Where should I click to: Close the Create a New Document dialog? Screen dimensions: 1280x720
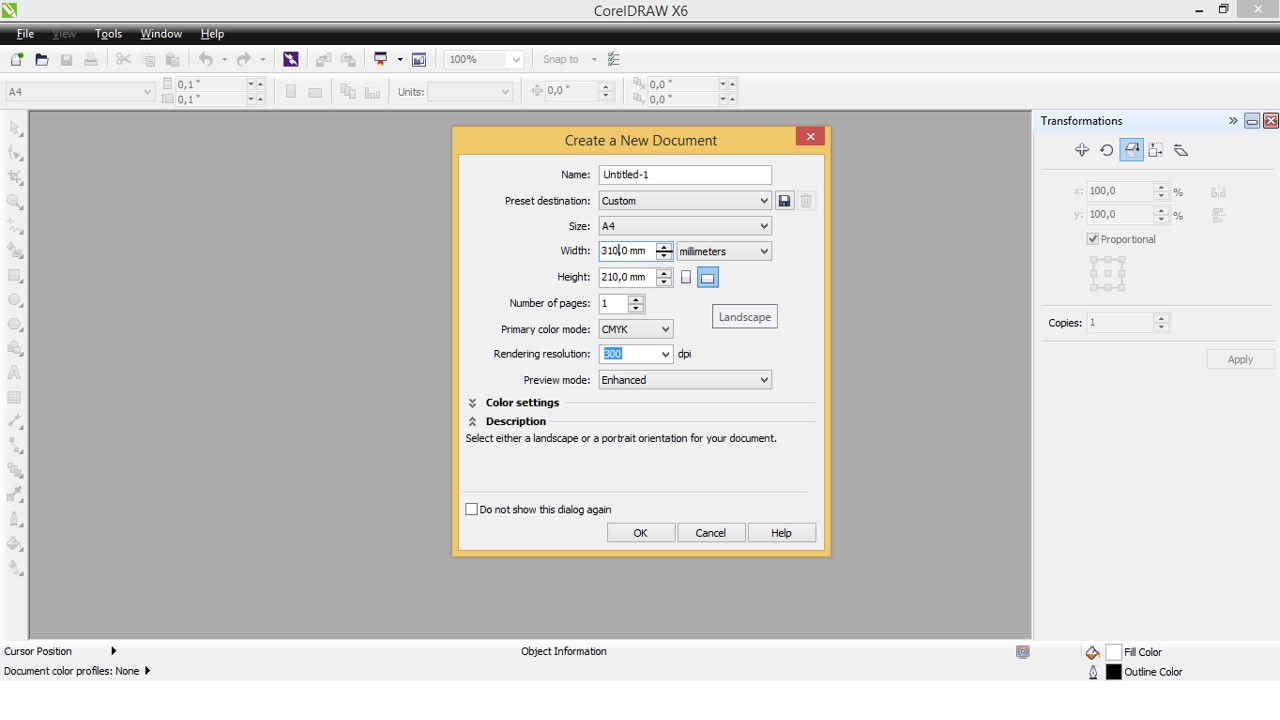(810, 137)
